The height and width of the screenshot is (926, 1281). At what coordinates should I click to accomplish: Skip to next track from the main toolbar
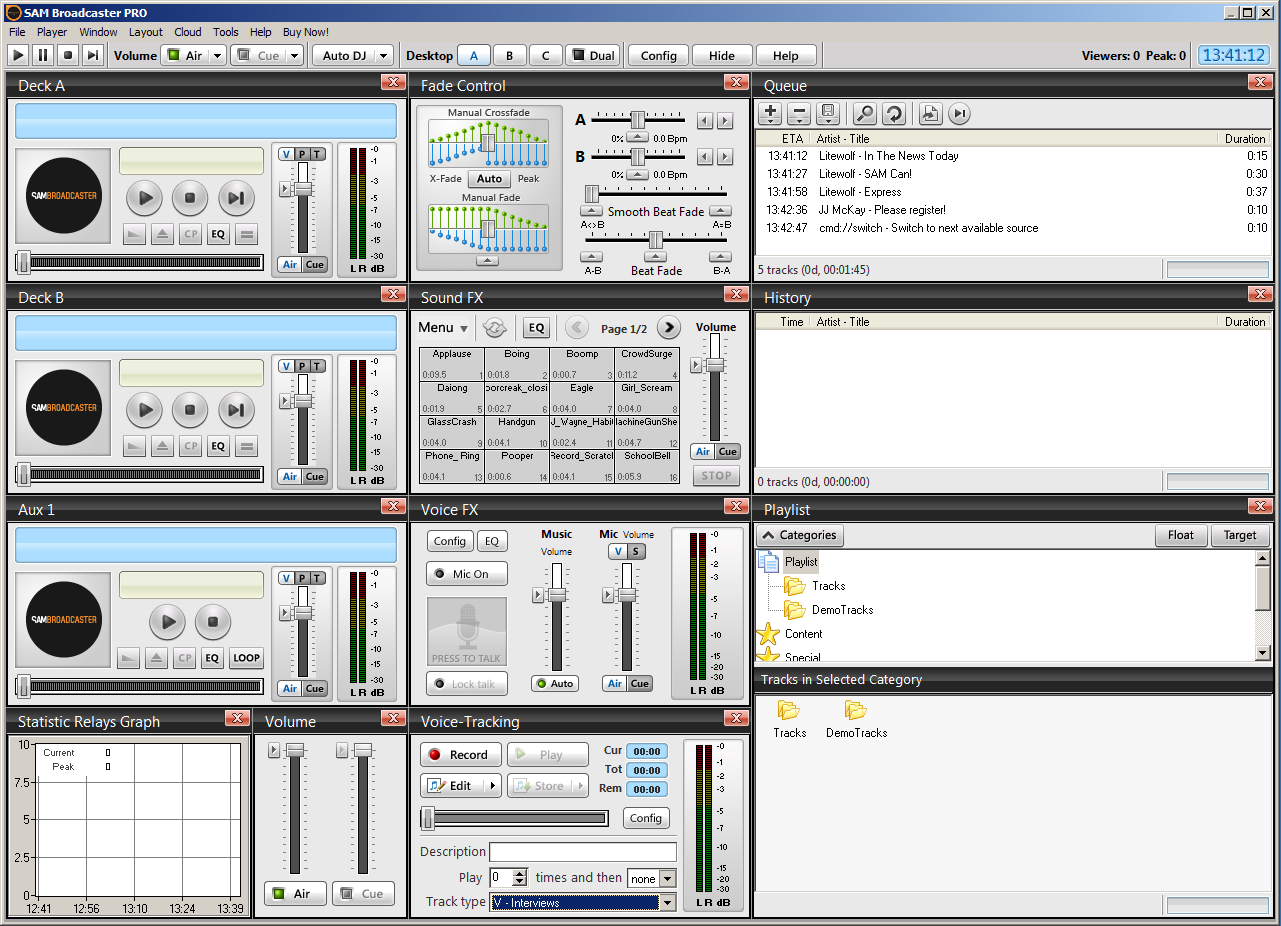(92, 56)
